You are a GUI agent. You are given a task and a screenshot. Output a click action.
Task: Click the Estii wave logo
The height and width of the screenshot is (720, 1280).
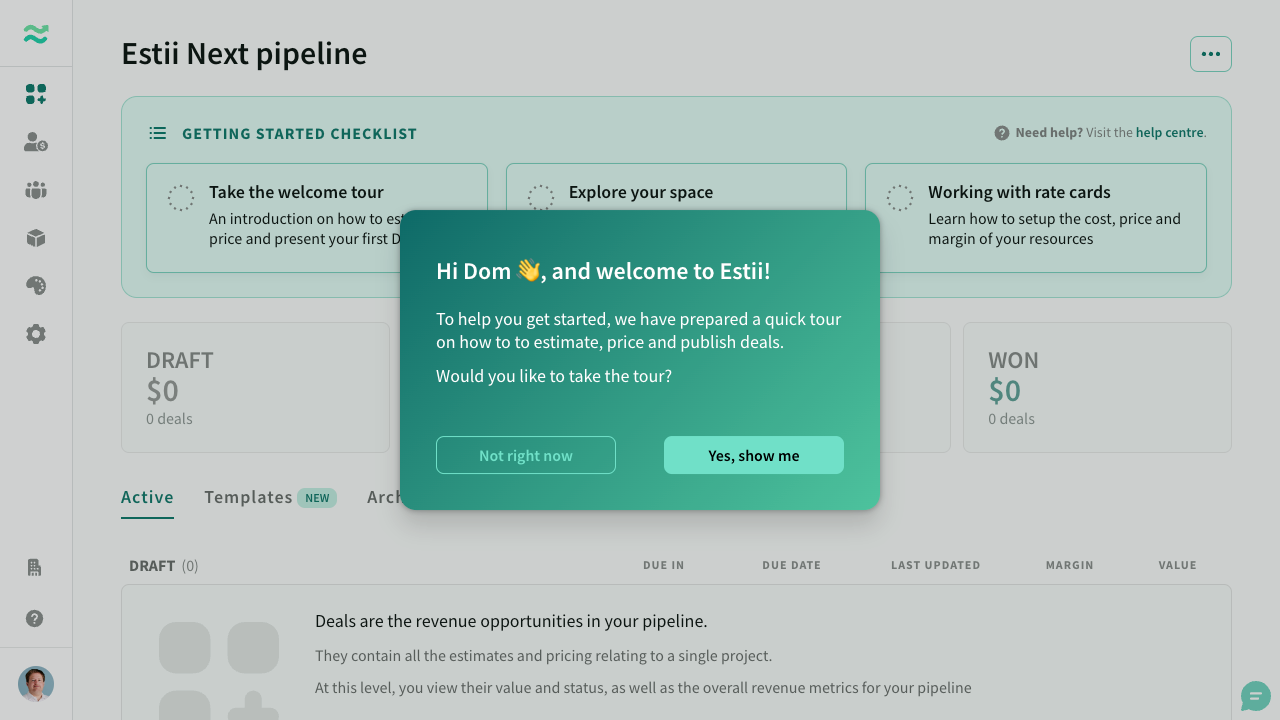[36, 34]
